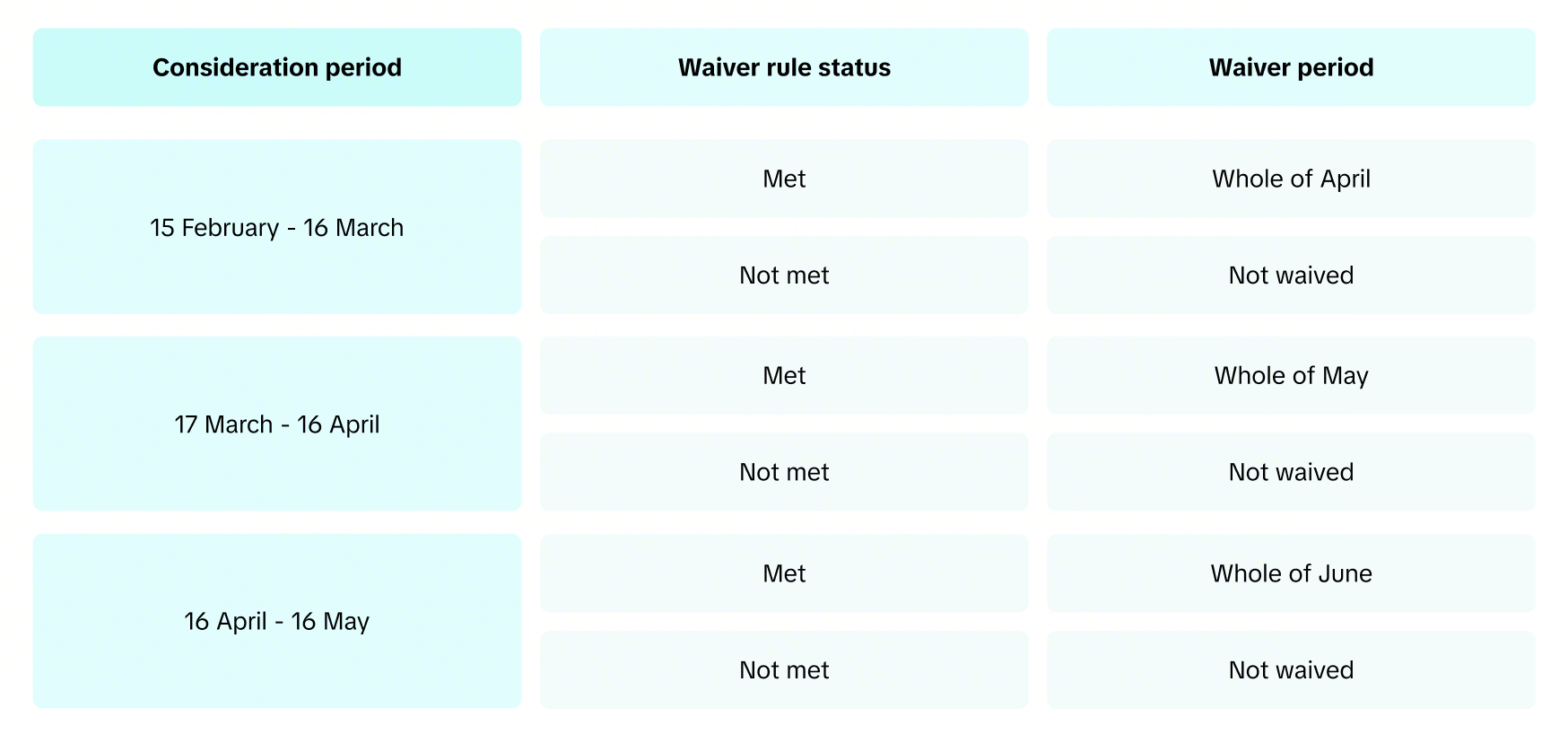Click Met status for 16 April period
Screen dimensions: 1568x743
point(784,573)
